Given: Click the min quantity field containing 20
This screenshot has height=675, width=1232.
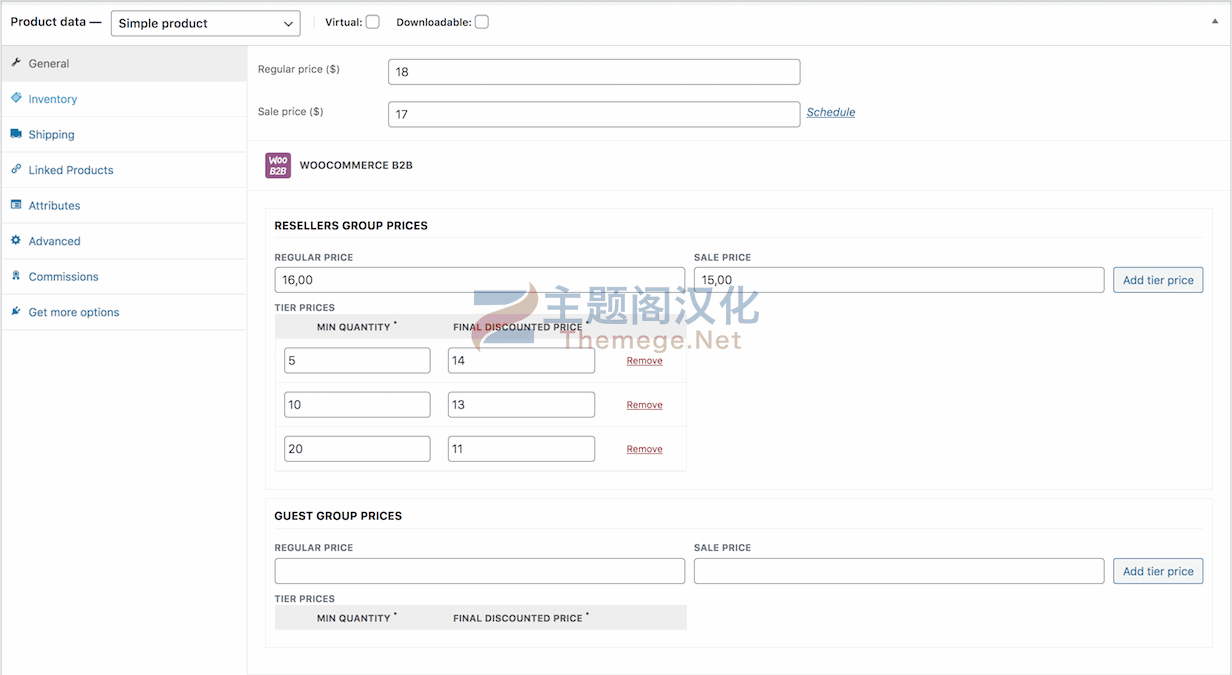Looking at the screenshot, I should (x=357, y=449).
